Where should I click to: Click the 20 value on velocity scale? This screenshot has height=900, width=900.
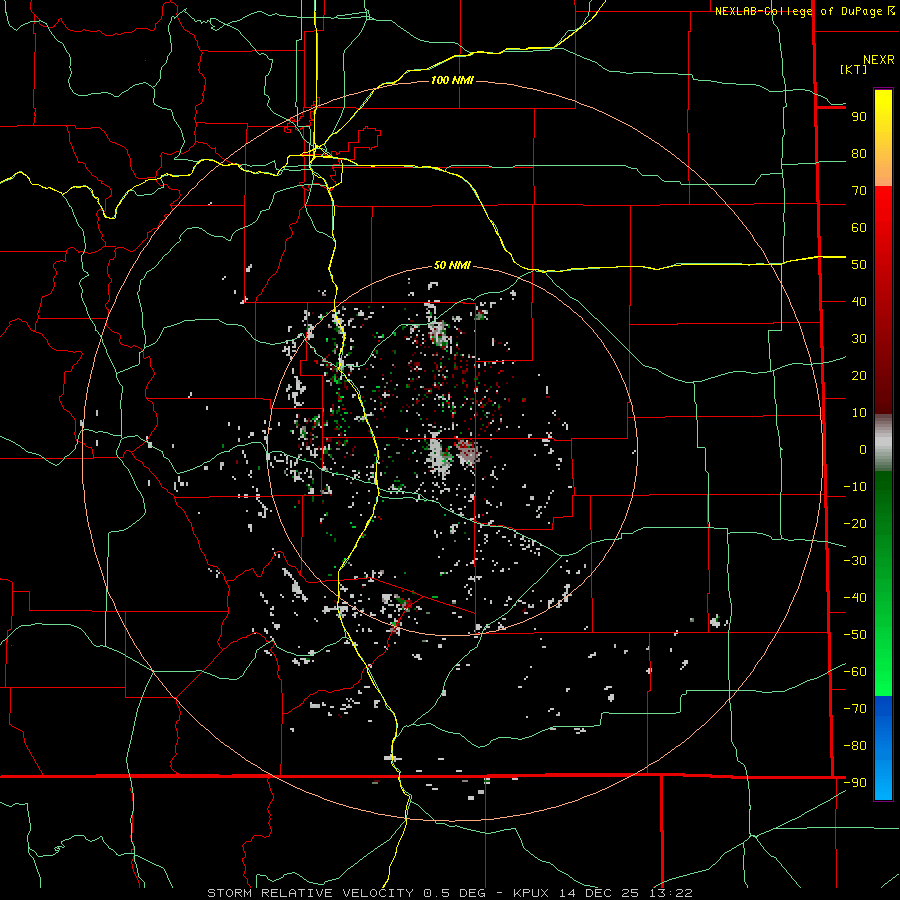859,376
